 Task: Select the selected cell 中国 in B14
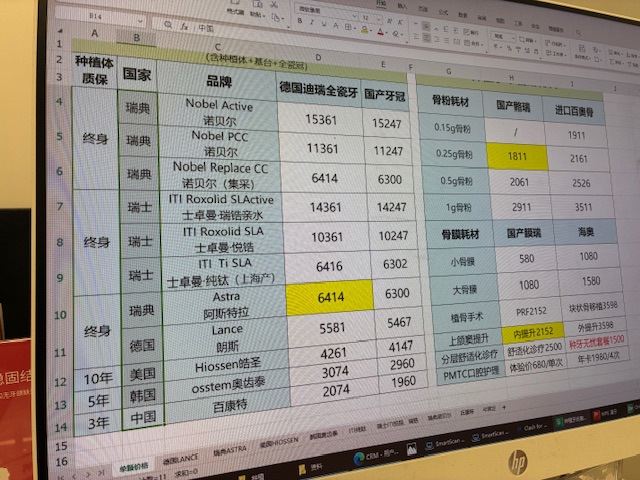pos(143,417)
